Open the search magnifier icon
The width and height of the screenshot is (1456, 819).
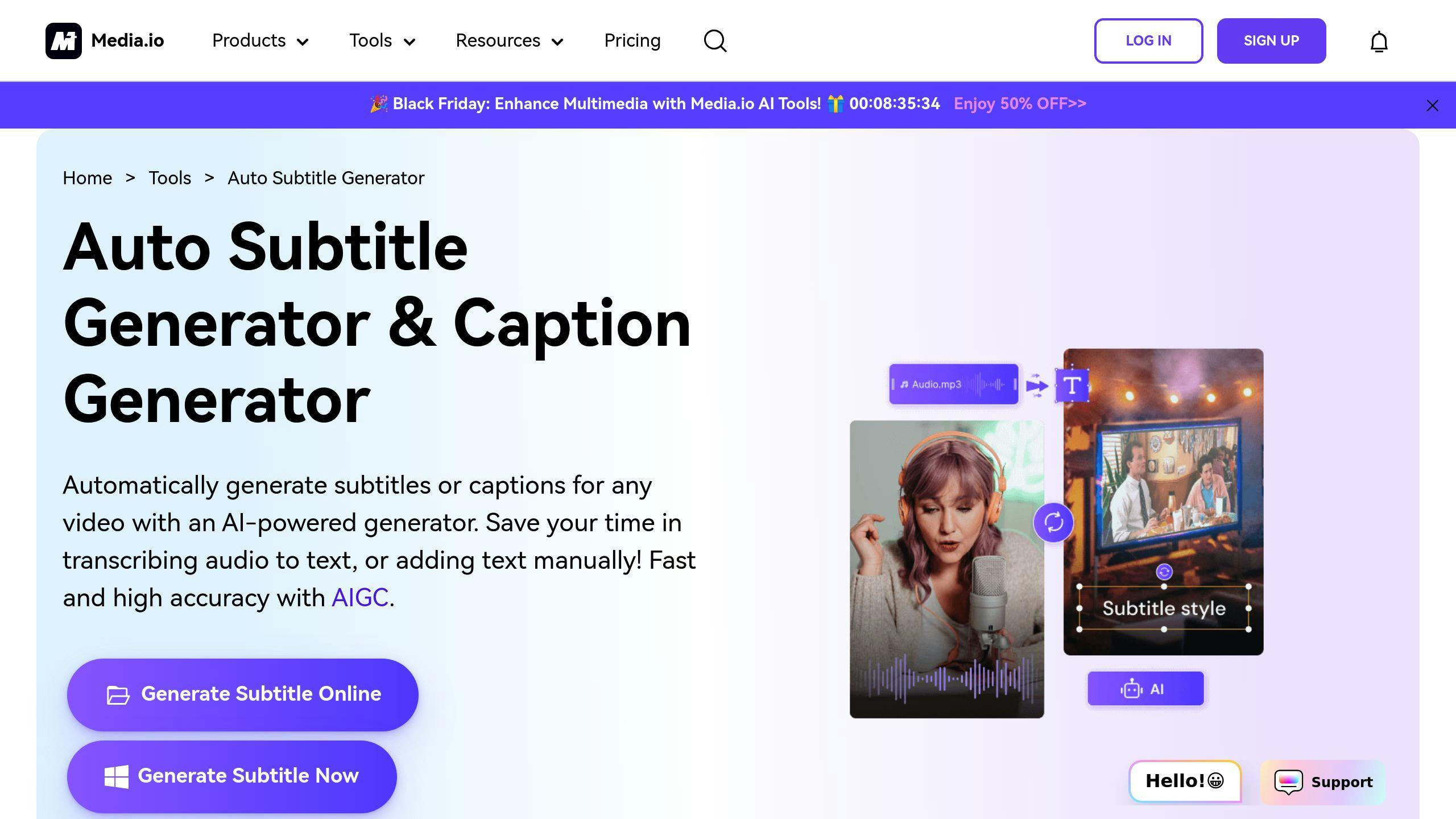(715, 41)
